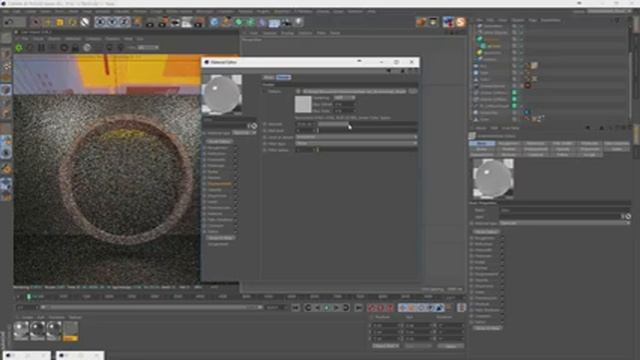The image size is (640, 360).
Task: Click the Attribute Manager material preview sphere
Action: coord(493,179)
